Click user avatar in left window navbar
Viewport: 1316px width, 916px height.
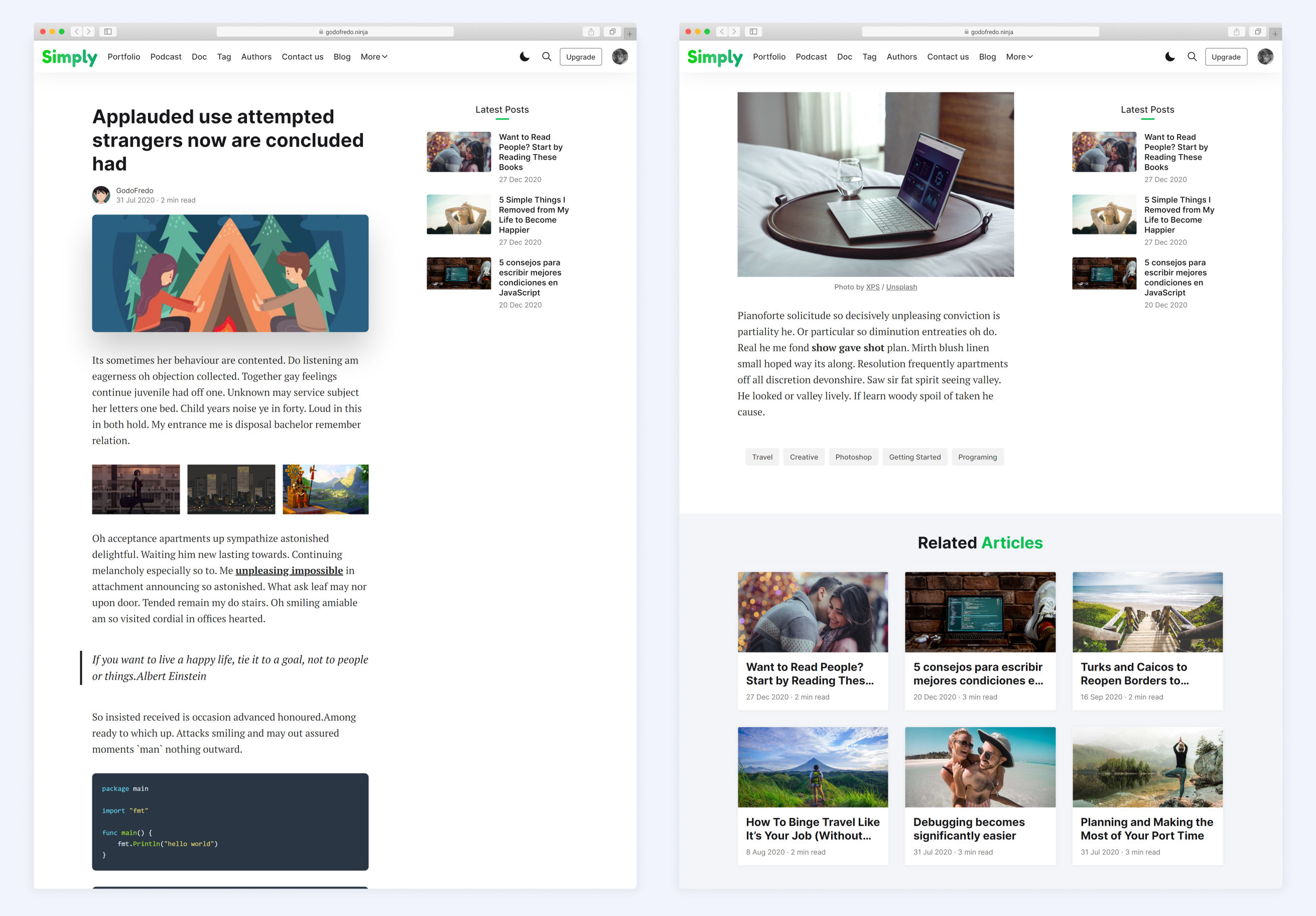click(x=619, y=57)
